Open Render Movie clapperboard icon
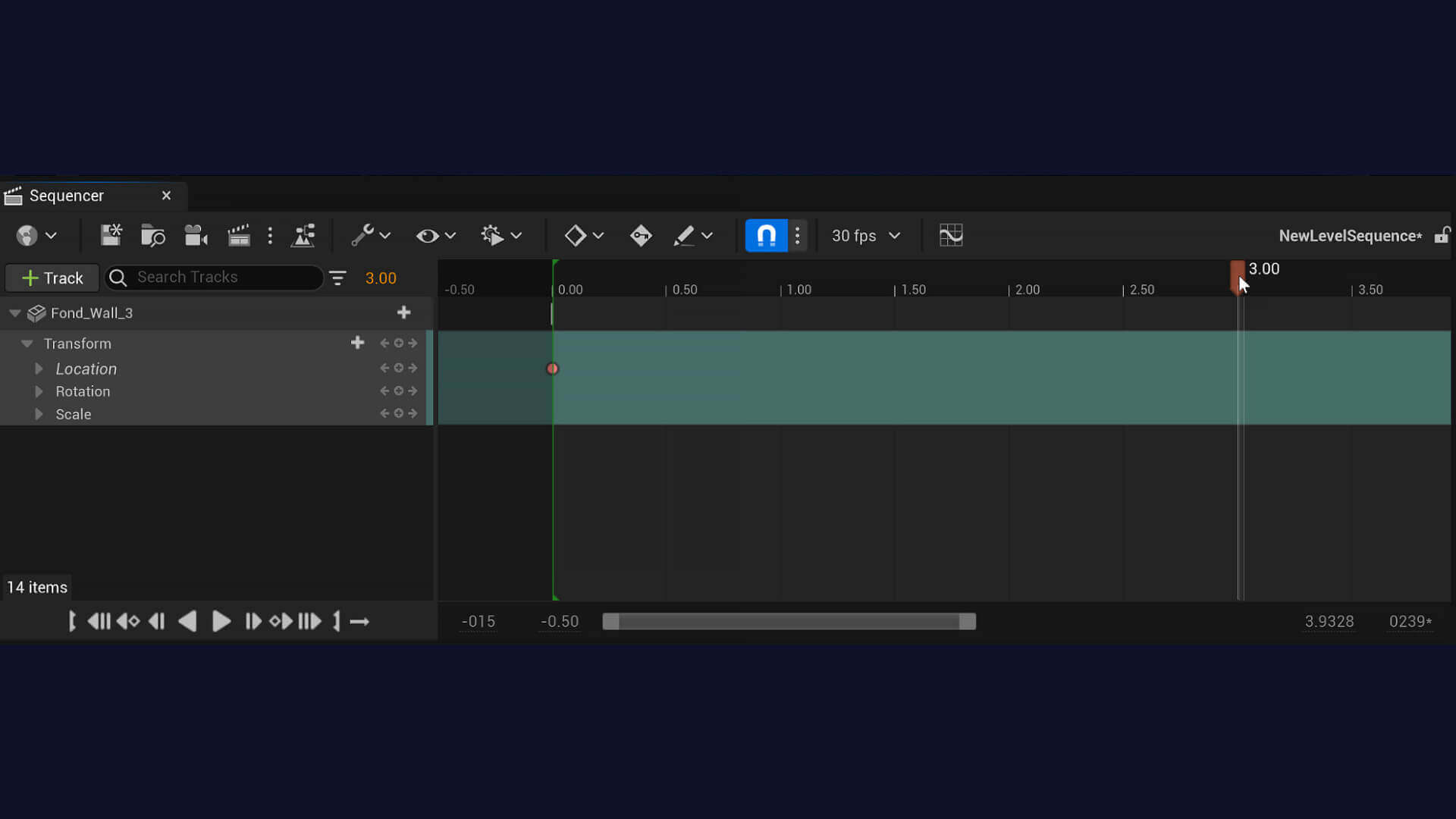 click(x=239, y=236)
